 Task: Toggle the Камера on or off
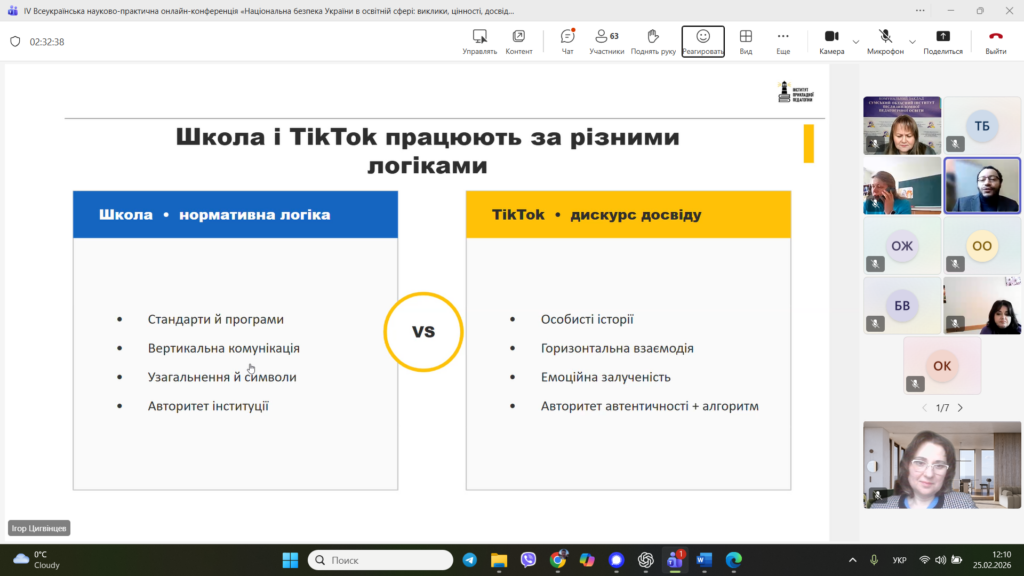point(831,41)
